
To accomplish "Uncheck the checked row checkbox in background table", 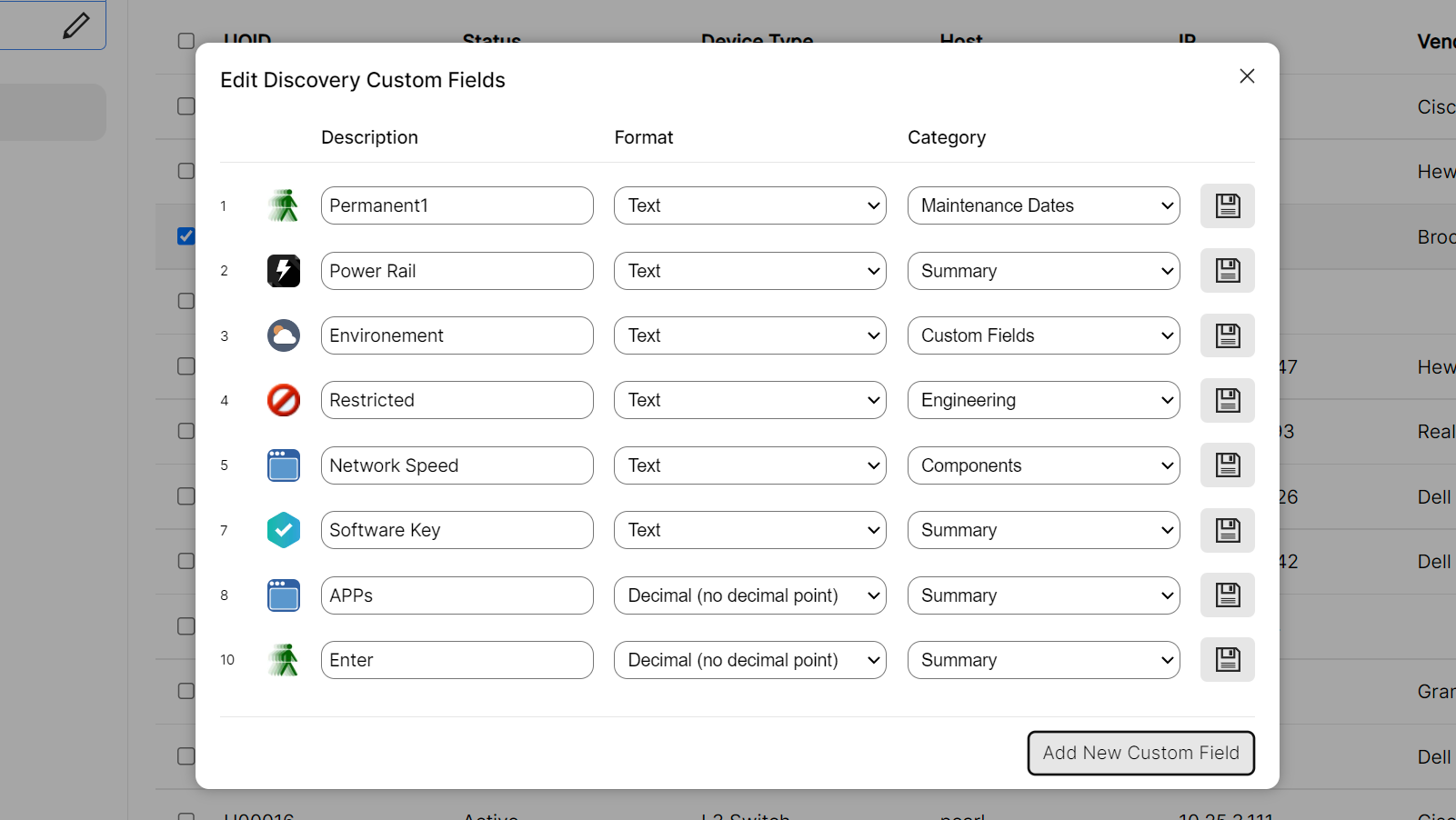I will 186,235.
